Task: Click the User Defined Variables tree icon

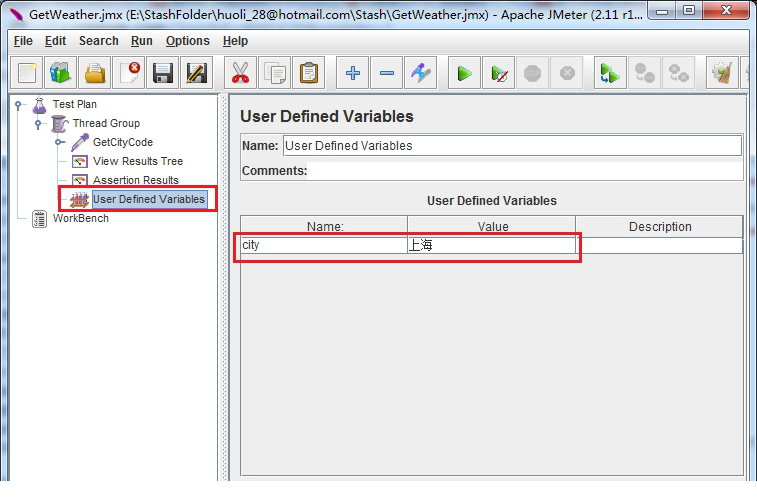Action: [80, 199]
